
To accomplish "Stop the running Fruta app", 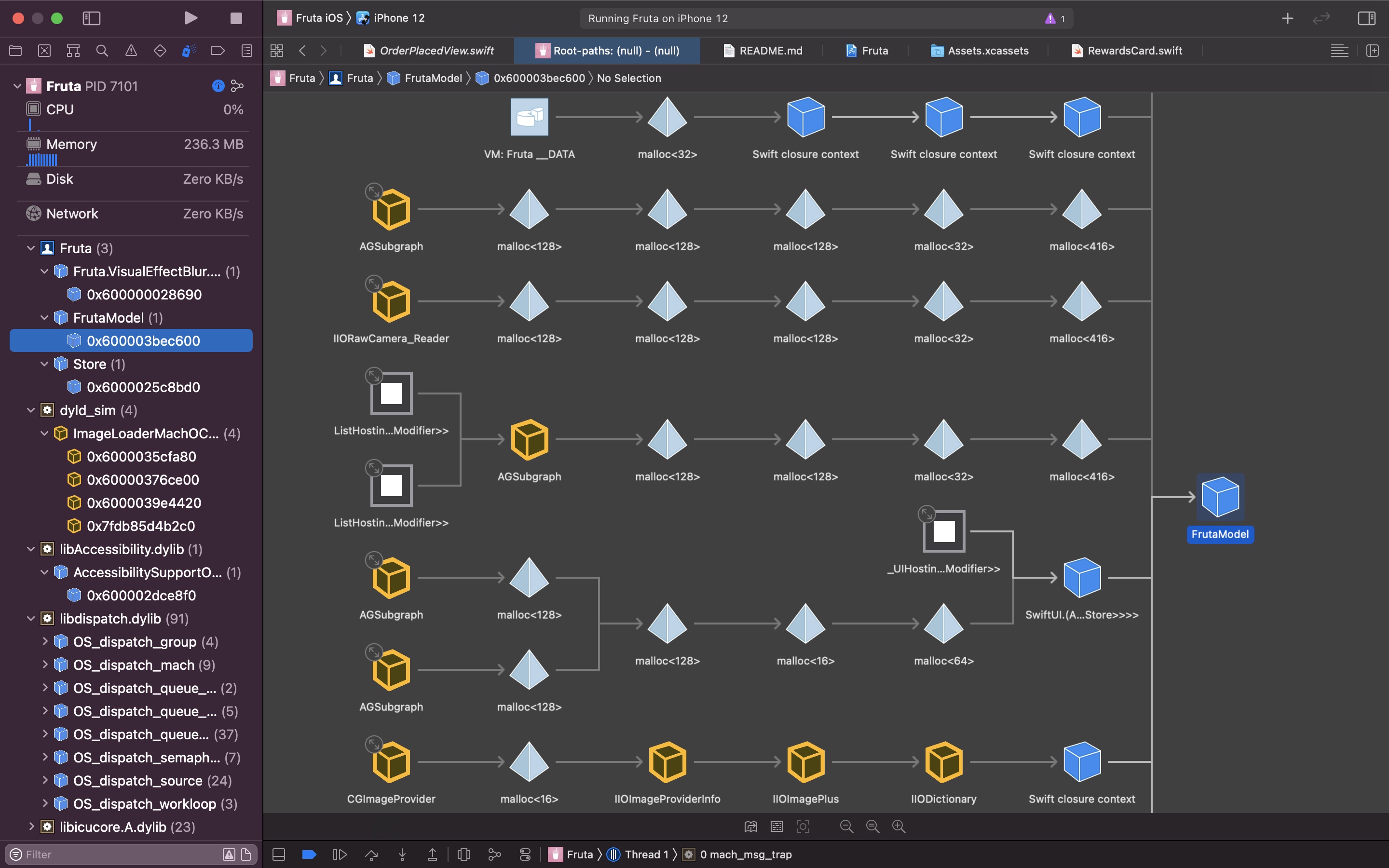I will coord(236,18).
